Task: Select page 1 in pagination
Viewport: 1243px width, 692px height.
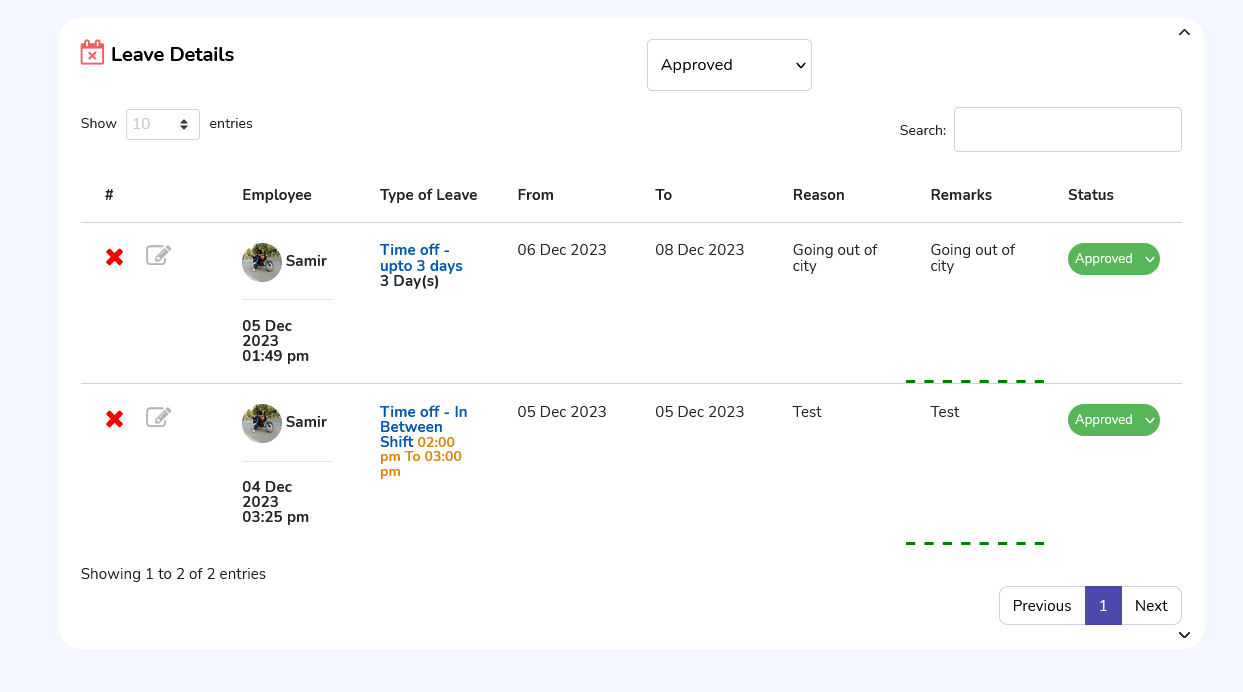Action: tap(1103, 606)
